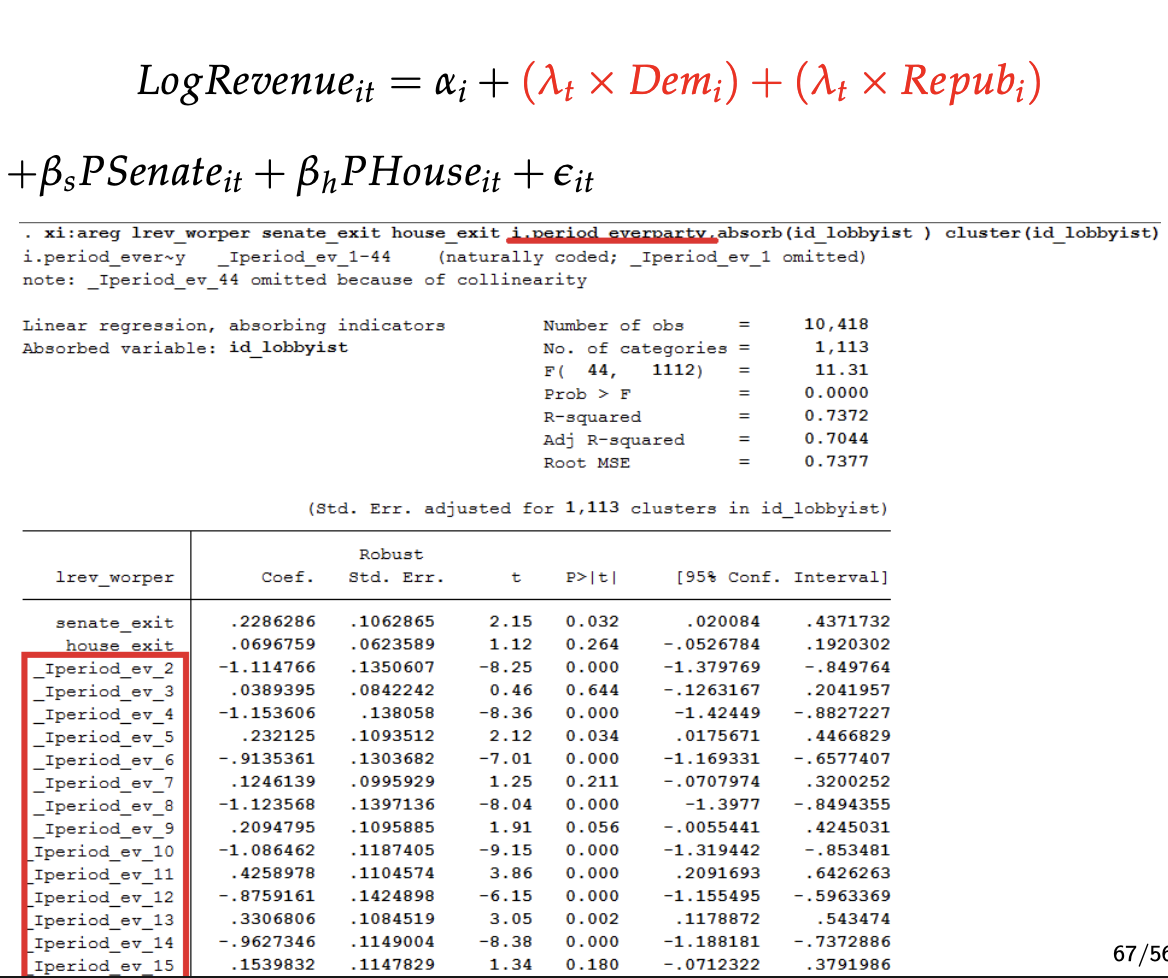Image resolution: width=1168 pixels, height=978 pixels.
Task: Select the _Iperiod_ev_2 row label
Action: point(104,668)
